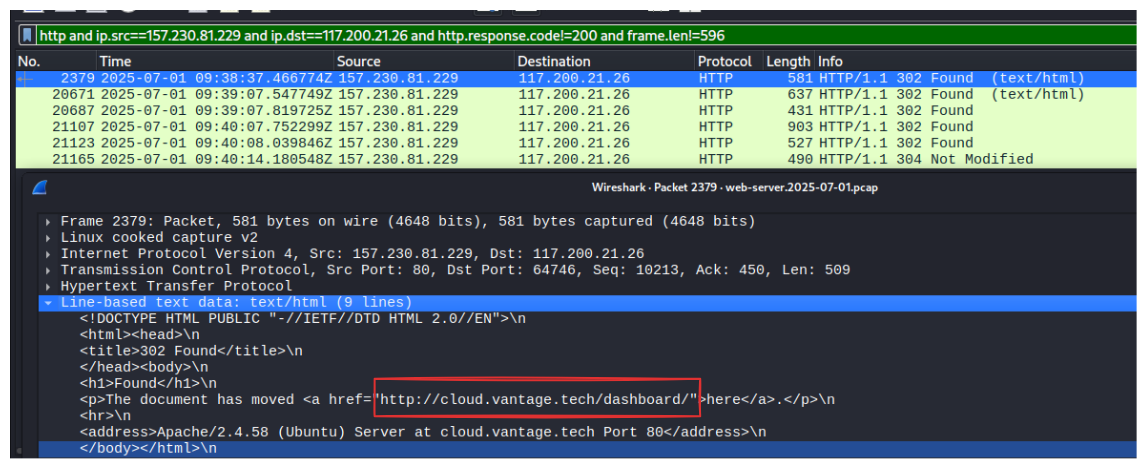Select packet 21107 with length 903

574,127
